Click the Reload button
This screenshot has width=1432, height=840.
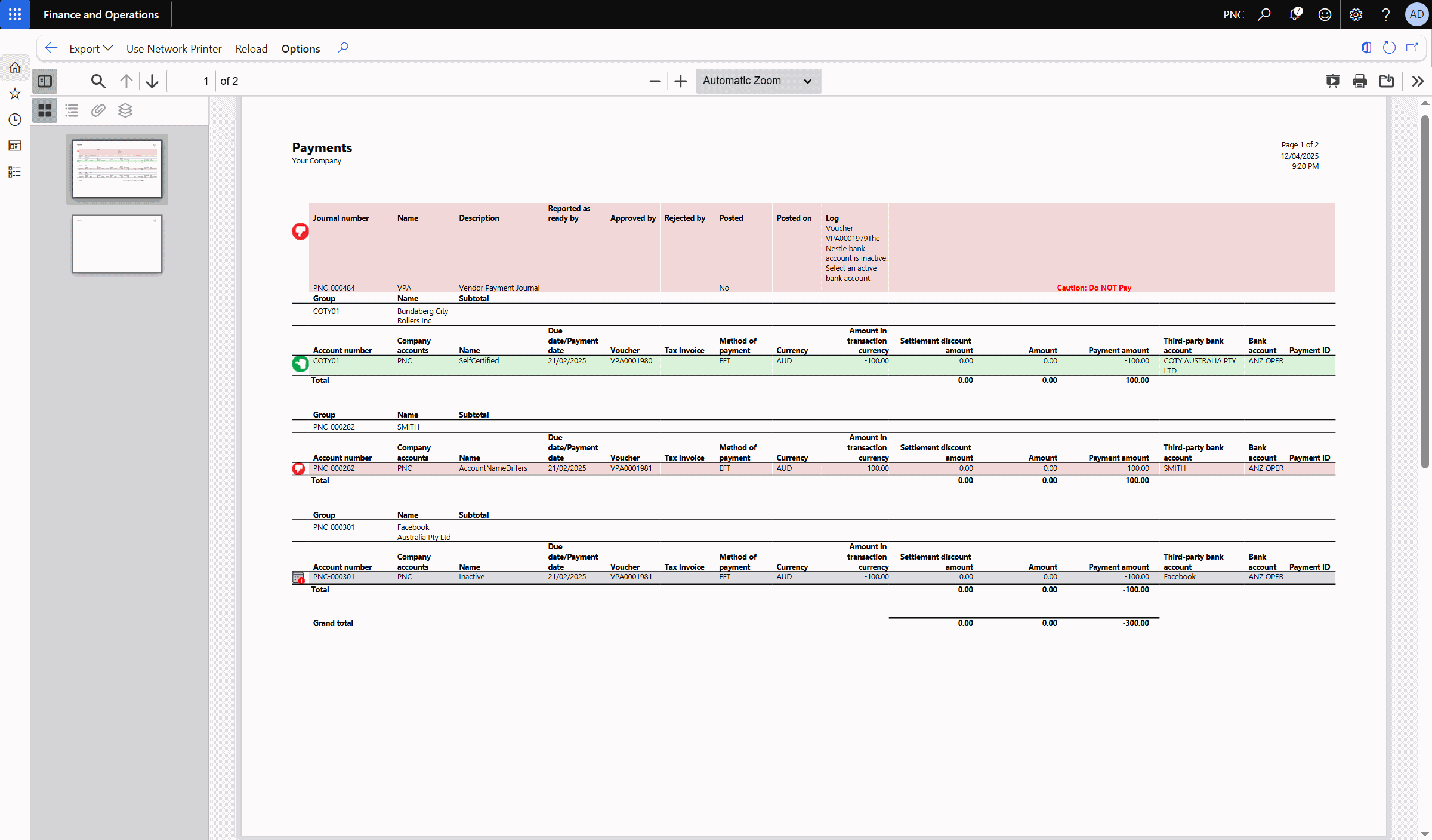[x=251, y=48]
